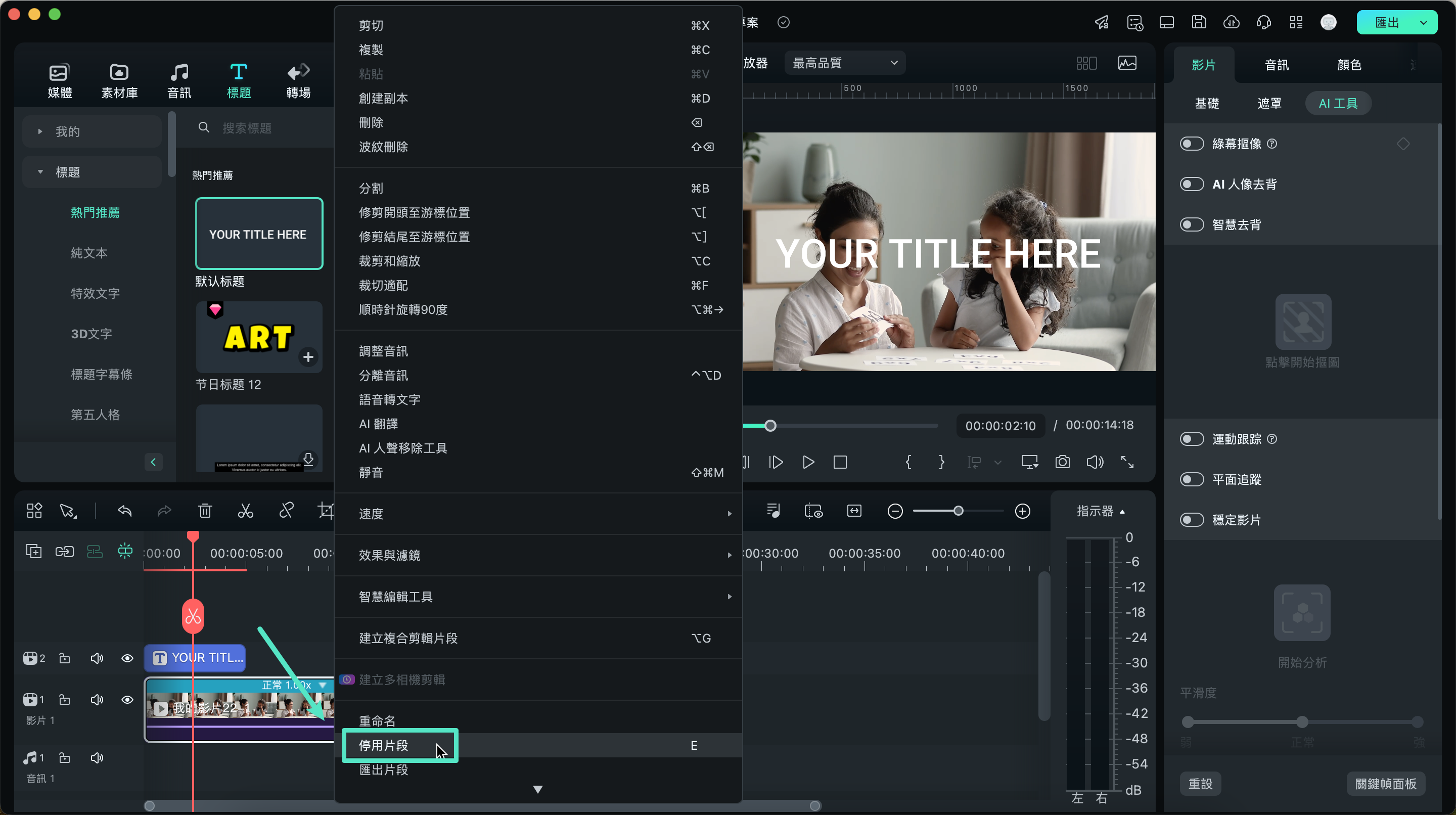
Task: Enable 平面追蹤 toggle
Action: [x=1193, y=479]
